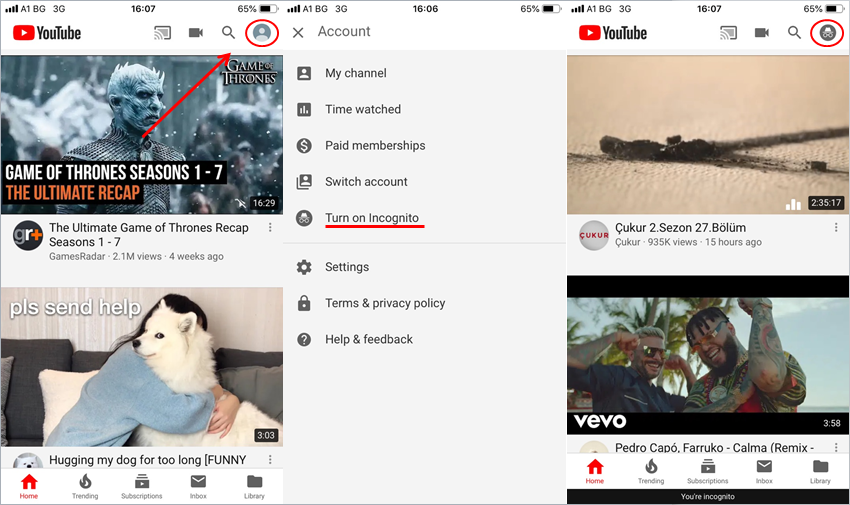Open the Çukur channel avatar

click(594, 235)
